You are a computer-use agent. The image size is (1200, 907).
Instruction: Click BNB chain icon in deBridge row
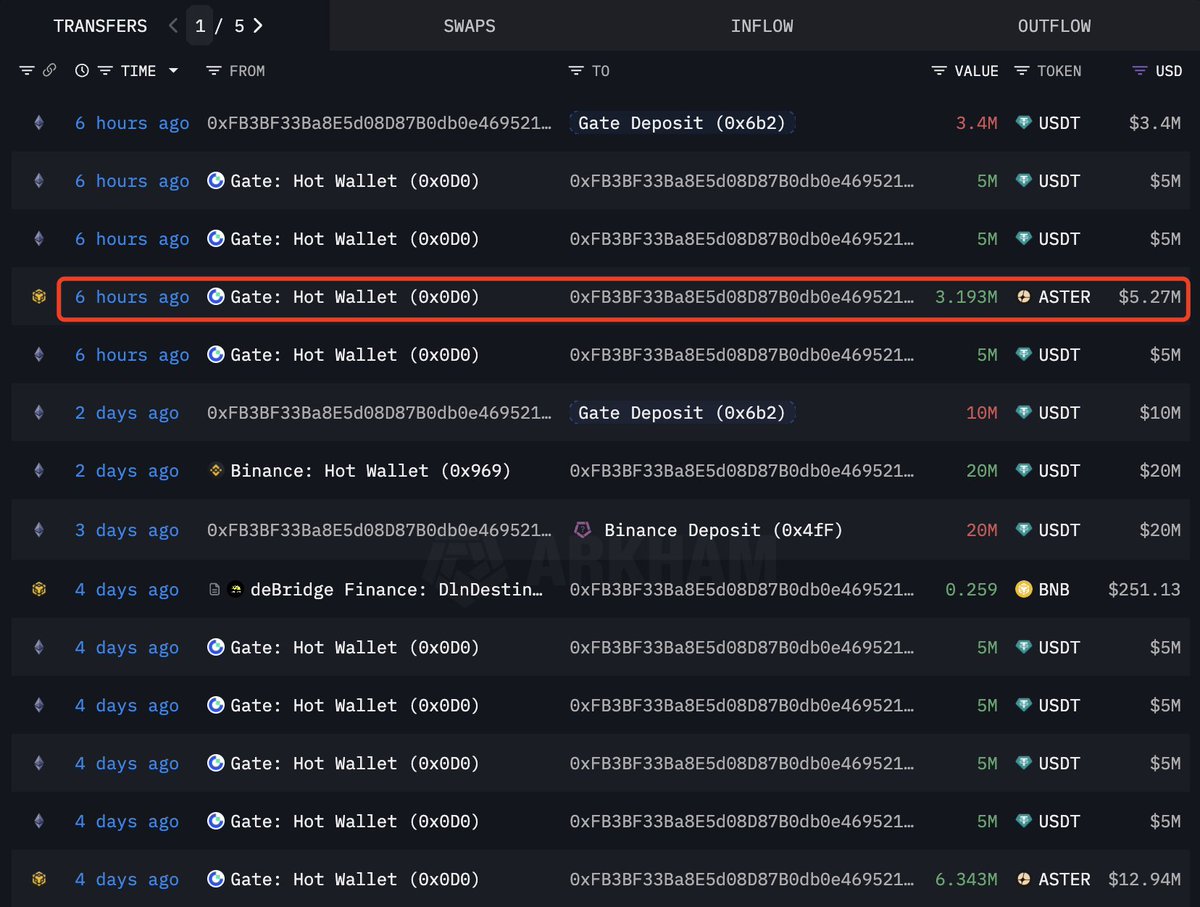tap(39, 589)
